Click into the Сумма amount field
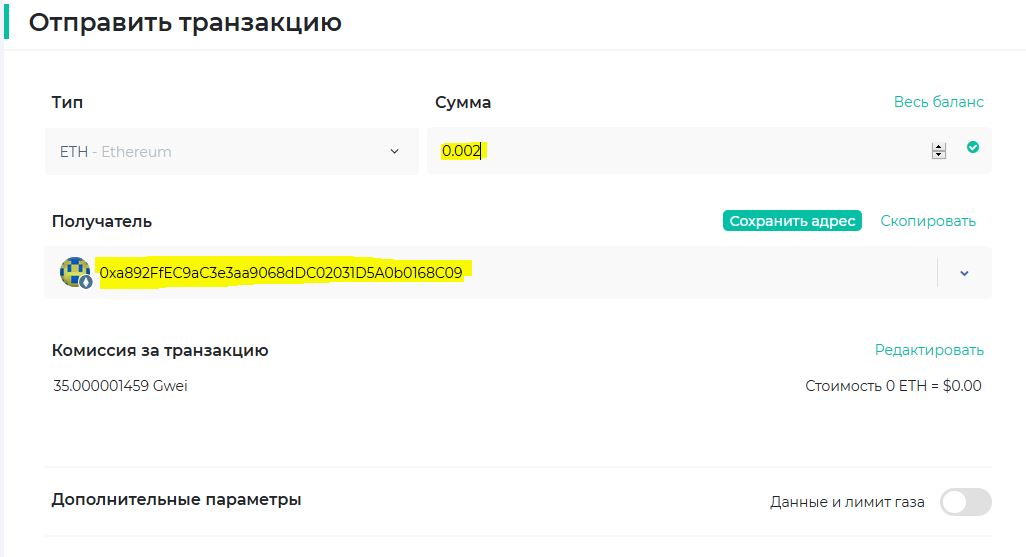Viewport: 1026px width, 557px height. tap(680, 151)
